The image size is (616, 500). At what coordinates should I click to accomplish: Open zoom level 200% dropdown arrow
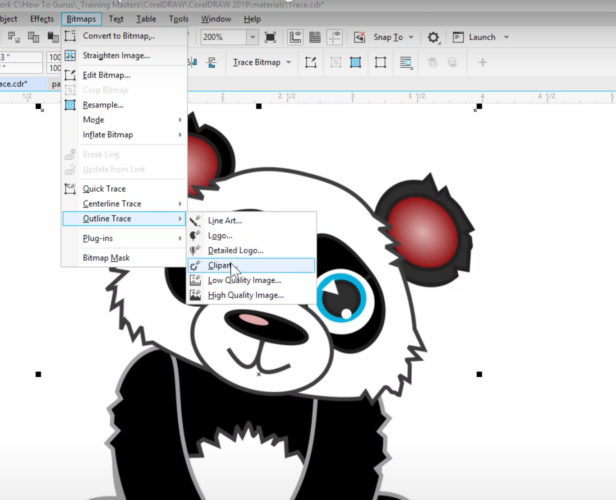(x=253, y=37)
